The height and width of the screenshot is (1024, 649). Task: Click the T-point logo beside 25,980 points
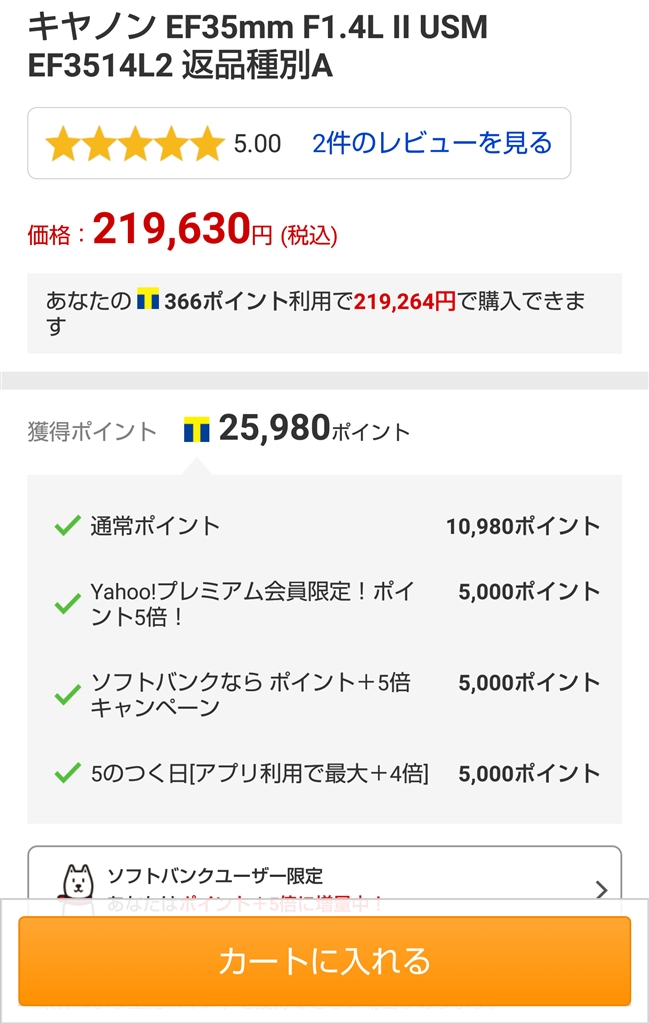click(197, 429)
